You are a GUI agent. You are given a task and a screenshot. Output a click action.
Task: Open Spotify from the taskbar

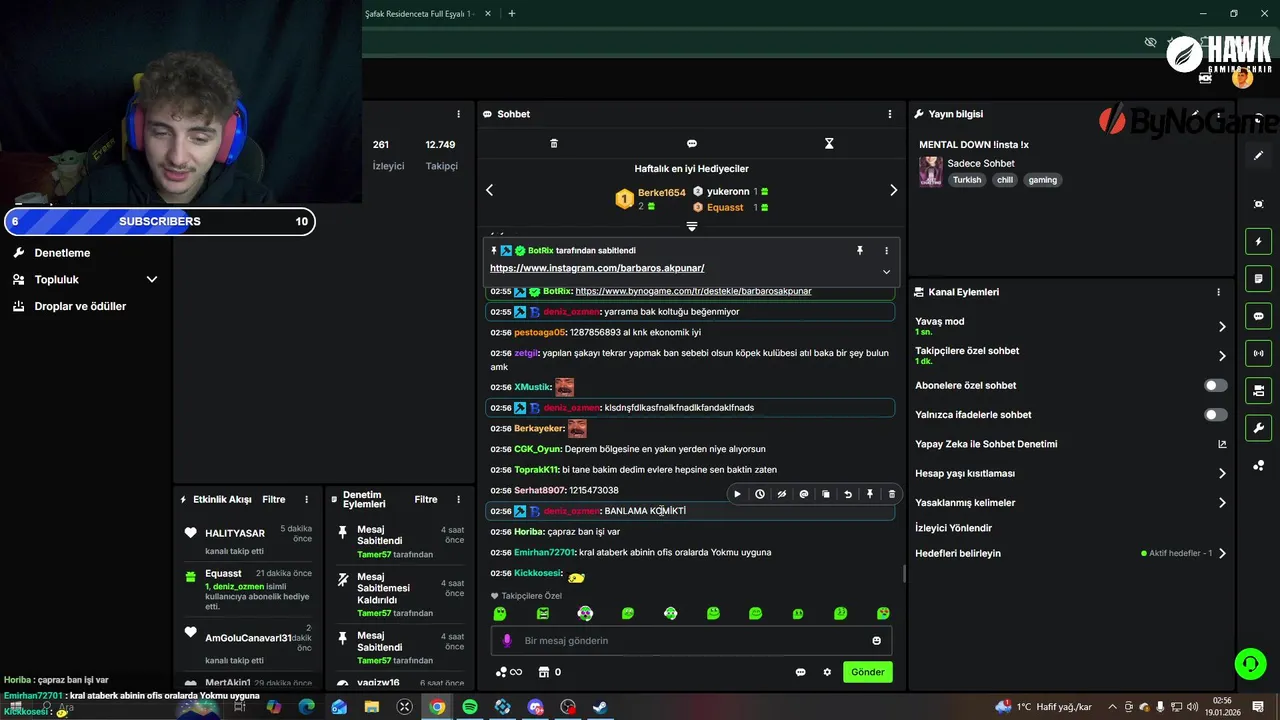(470, 707)
